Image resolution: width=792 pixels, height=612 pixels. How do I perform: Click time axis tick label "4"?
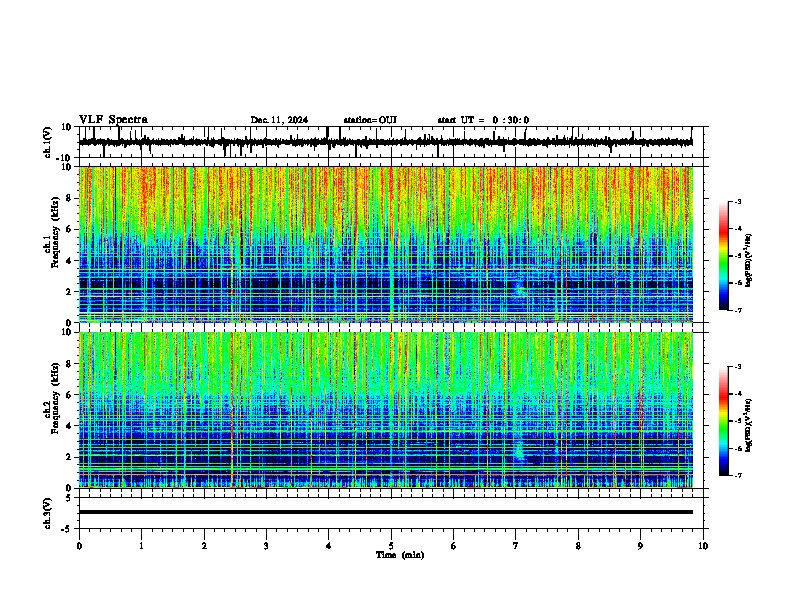(x=329, y=546)
